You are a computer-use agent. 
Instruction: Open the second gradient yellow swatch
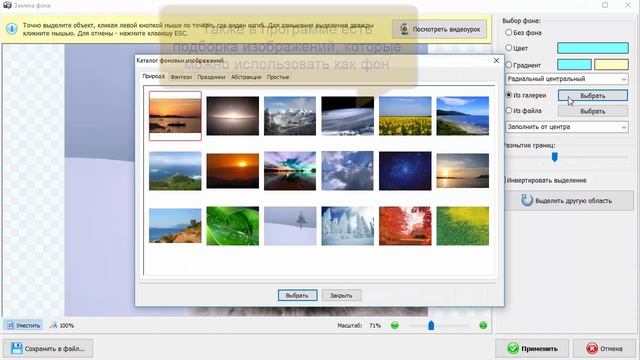coord(611,64)
